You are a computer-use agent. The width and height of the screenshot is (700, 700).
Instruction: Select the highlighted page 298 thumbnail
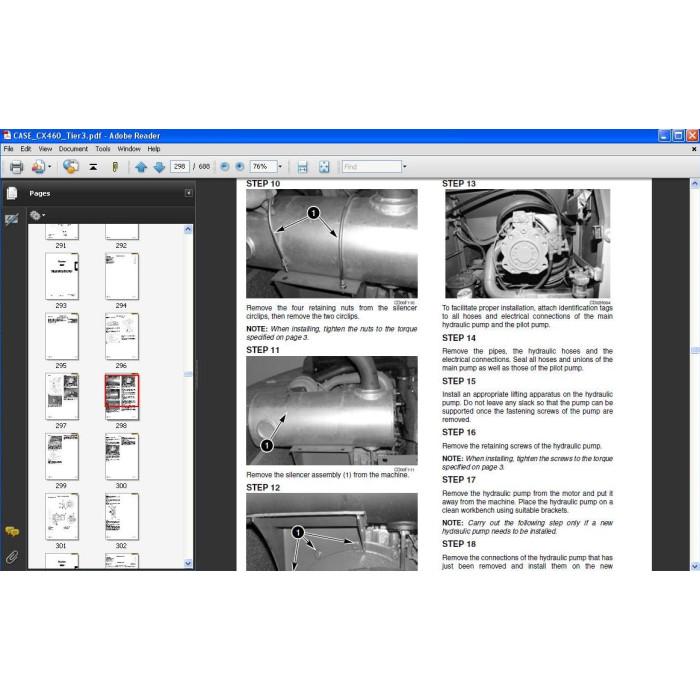122,396
